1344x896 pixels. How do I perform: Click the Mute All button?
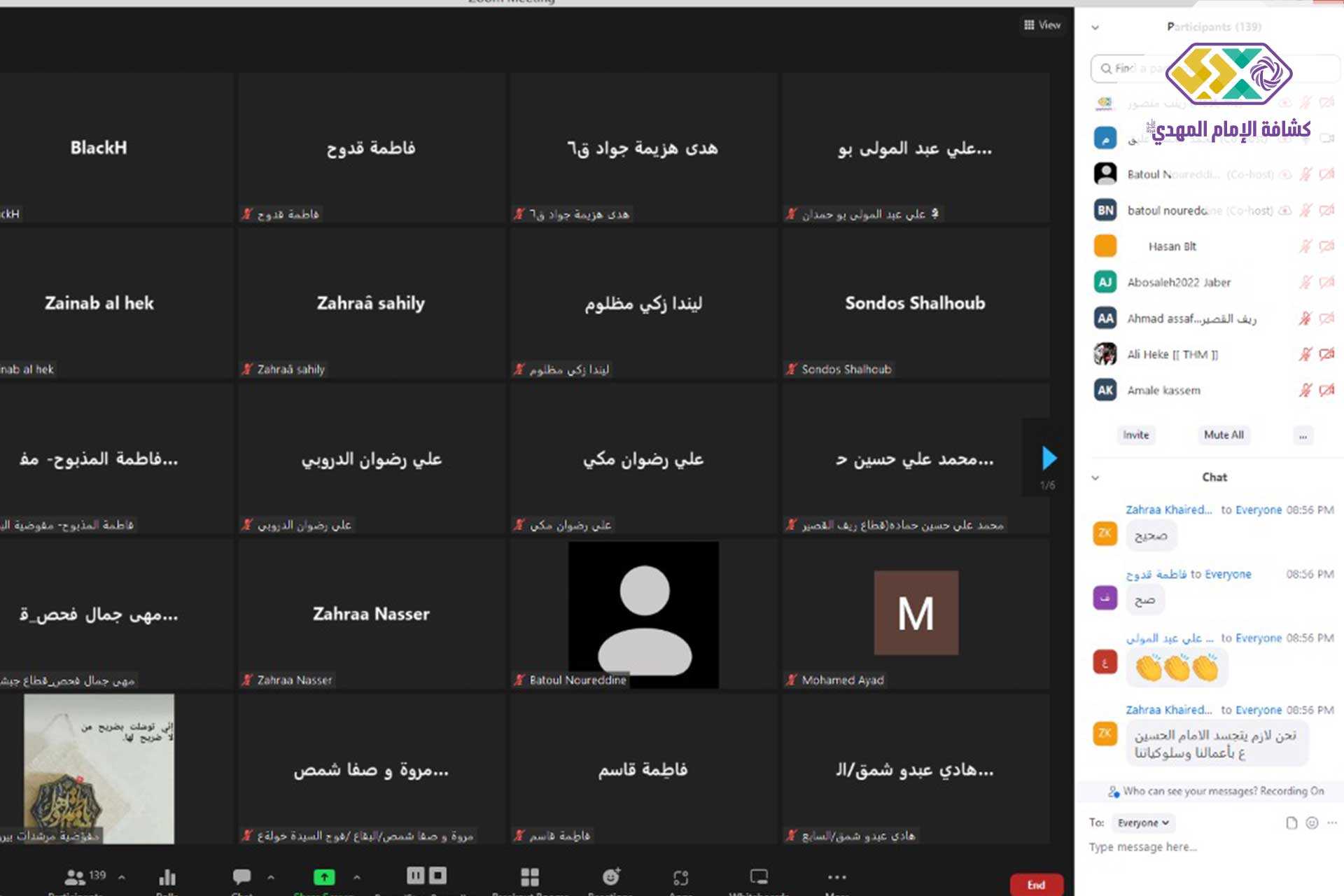coord(1223,435)
